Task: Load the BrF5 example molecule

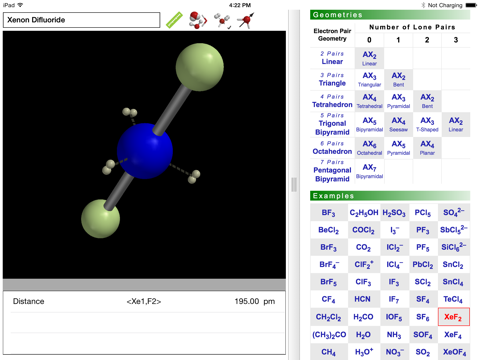Action: click(329, 282)
